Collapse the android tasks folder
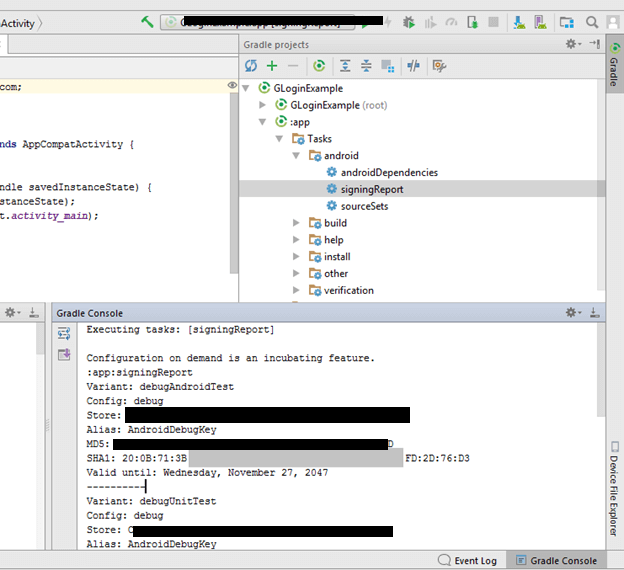The width and height of the screenshot is (624, 570). (297, 156)
